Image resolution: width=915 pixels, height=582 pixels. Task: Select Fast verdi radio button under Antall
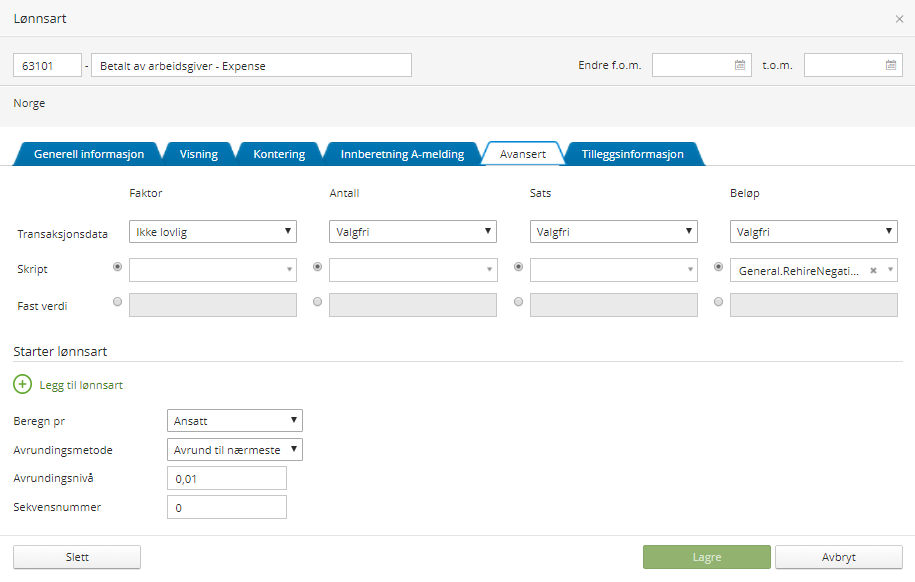point(318,302)
